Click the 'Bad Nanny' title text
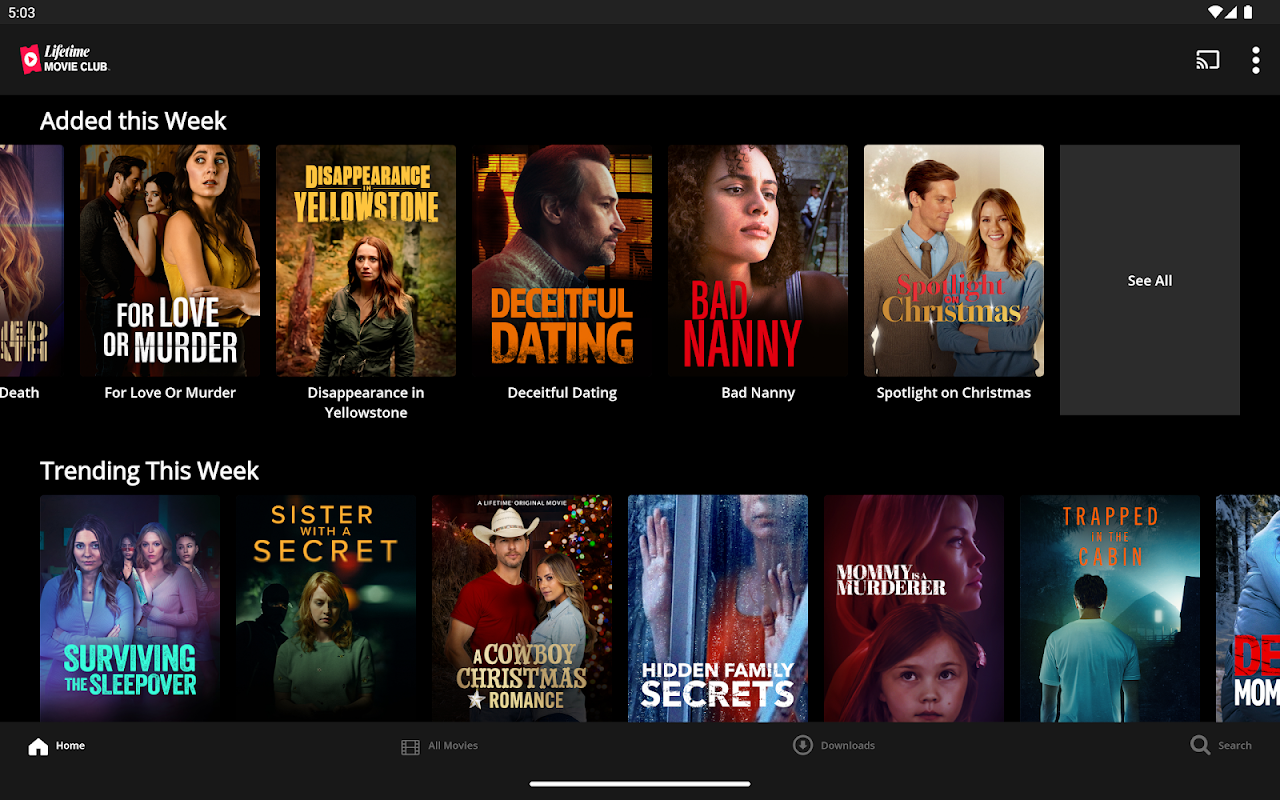 tap(758, 393)
